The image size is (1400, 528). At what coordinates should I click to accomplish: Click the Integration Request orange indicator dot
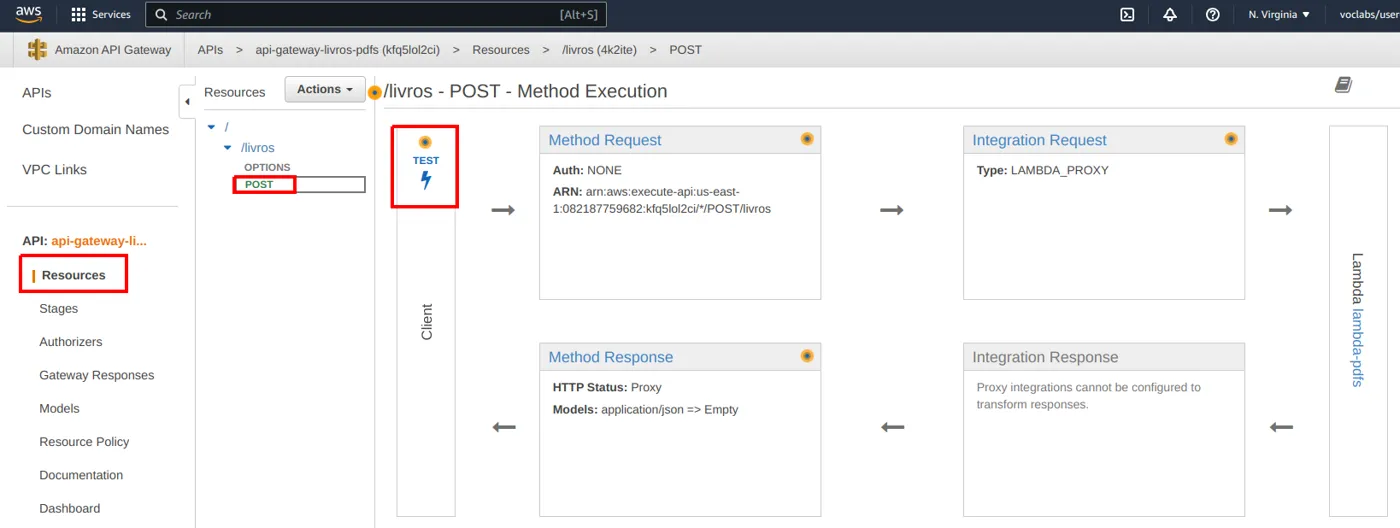(x=1231, y=139)
